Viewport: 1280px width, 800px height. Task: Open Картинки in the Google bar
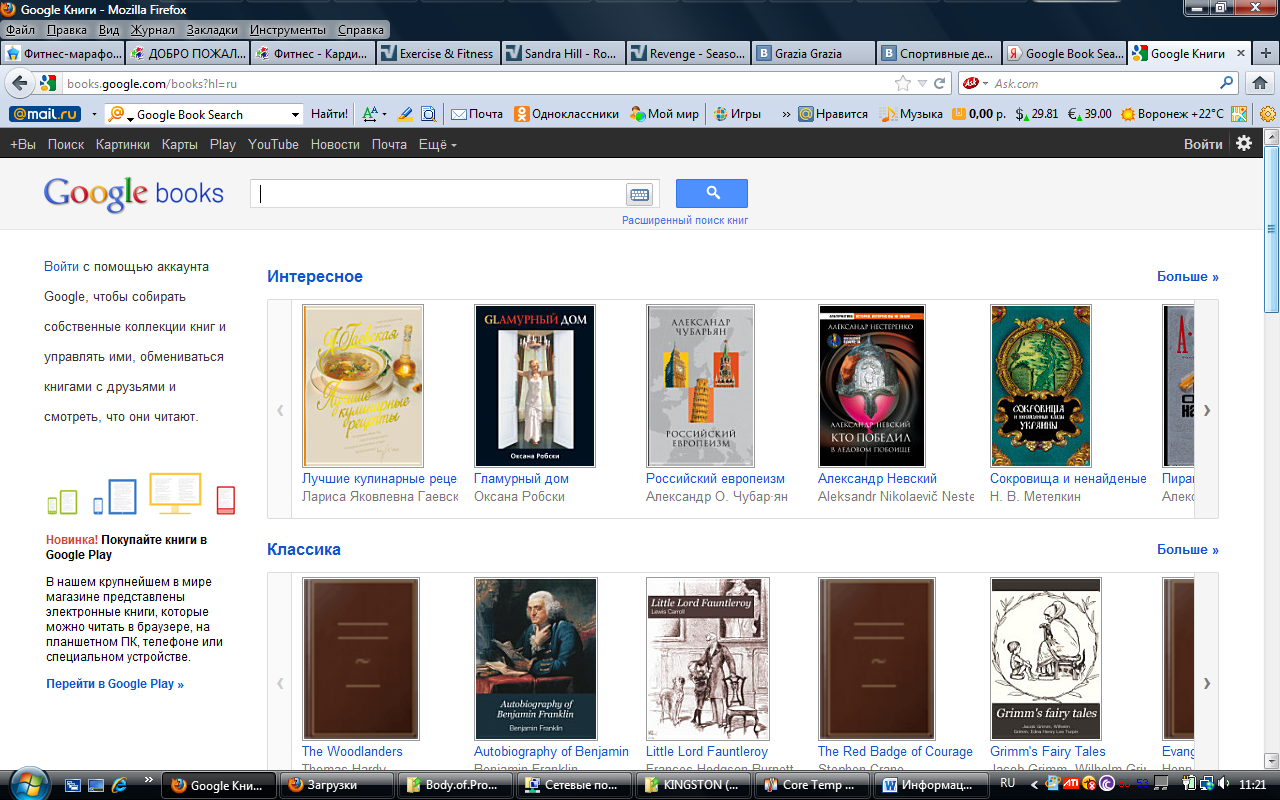coord(122,144)
